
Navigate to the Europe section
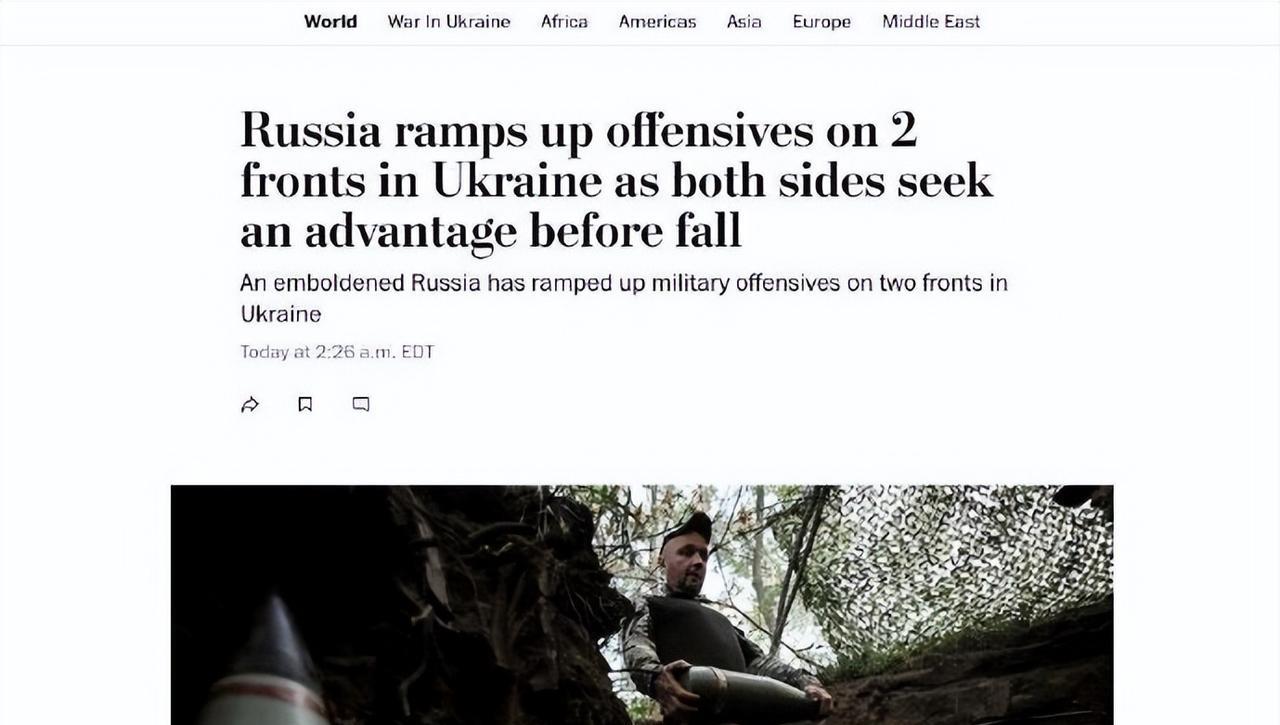822,21
